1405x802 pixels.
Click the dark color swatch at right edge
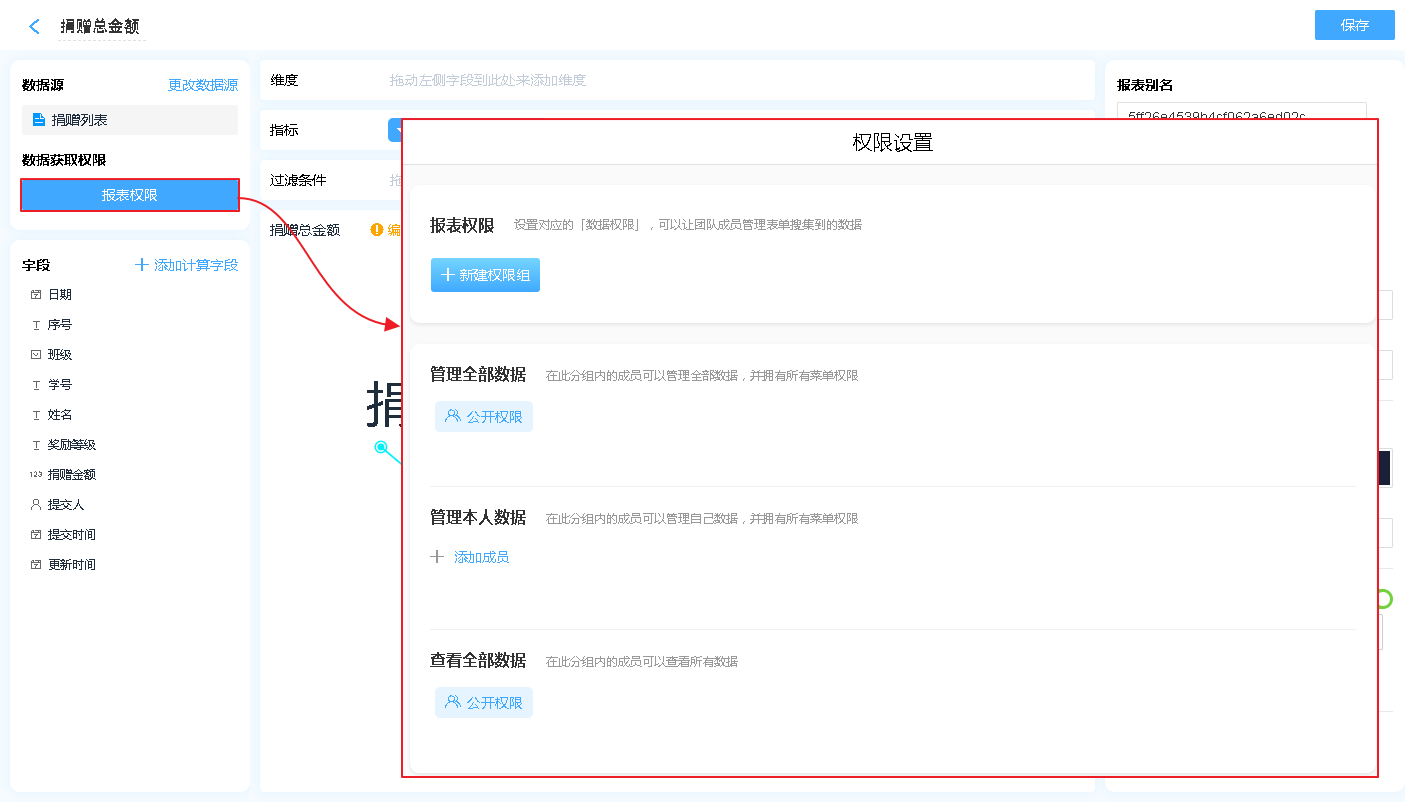(1385, 468)
